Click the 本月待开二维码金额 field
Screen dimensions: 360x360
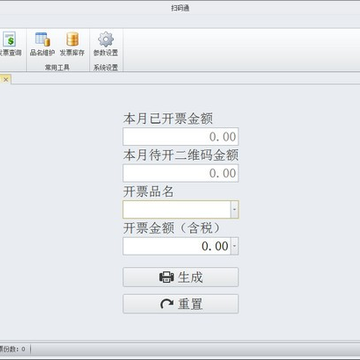181,173
